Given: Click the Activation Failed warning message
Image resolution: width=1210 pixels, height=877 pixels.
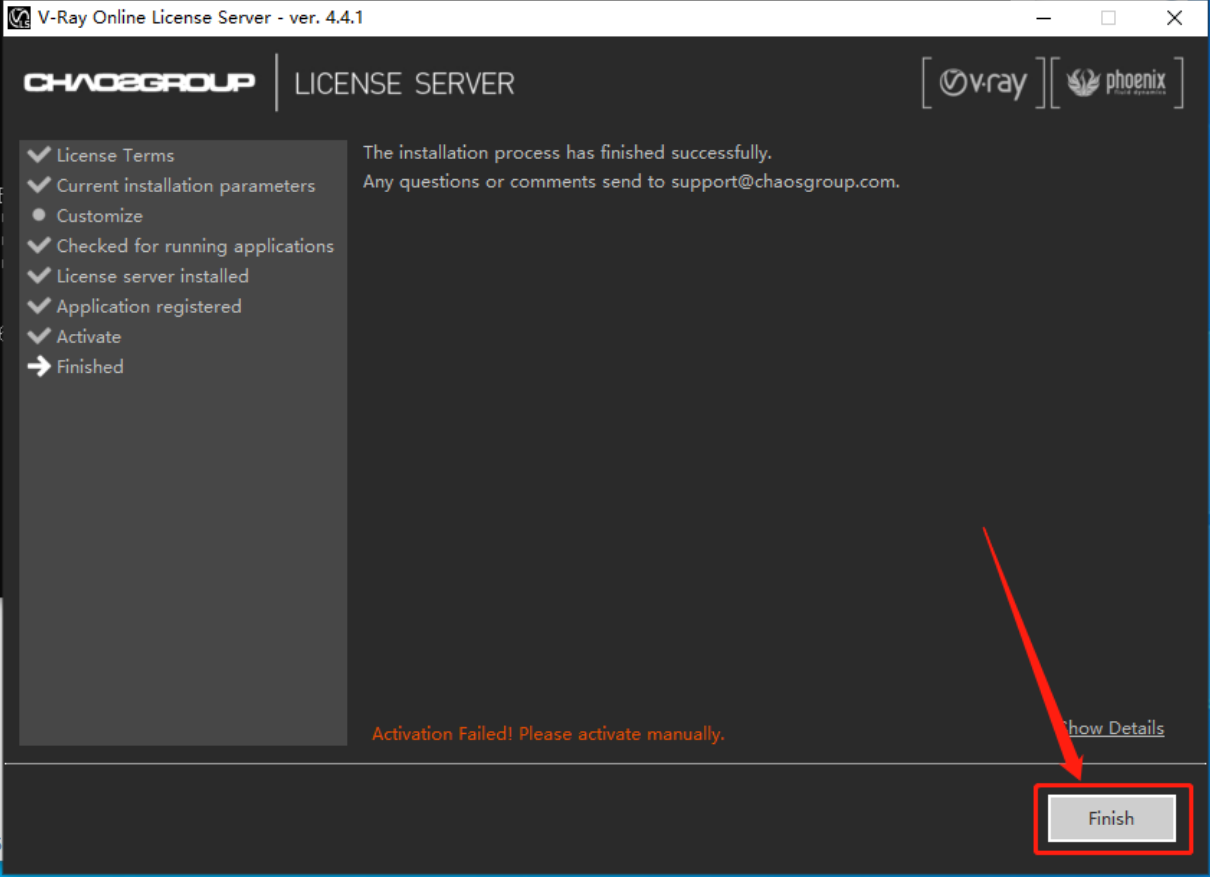Looking at the screenshot, I should [x=548, y=734].
